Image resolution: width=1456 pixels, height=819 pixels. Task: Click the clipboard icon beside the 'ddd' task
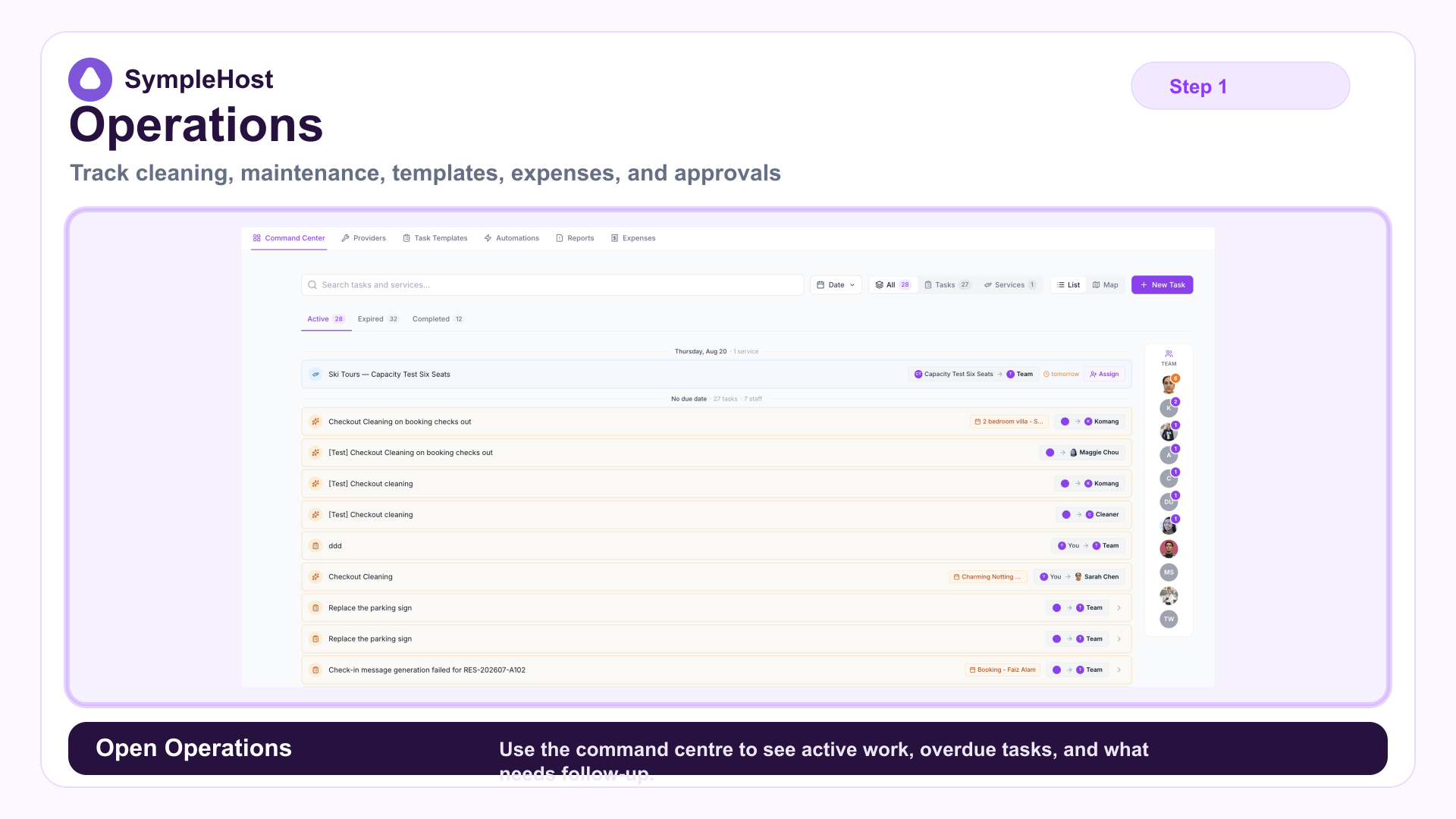pyautogui.click(x=315, y=546)
